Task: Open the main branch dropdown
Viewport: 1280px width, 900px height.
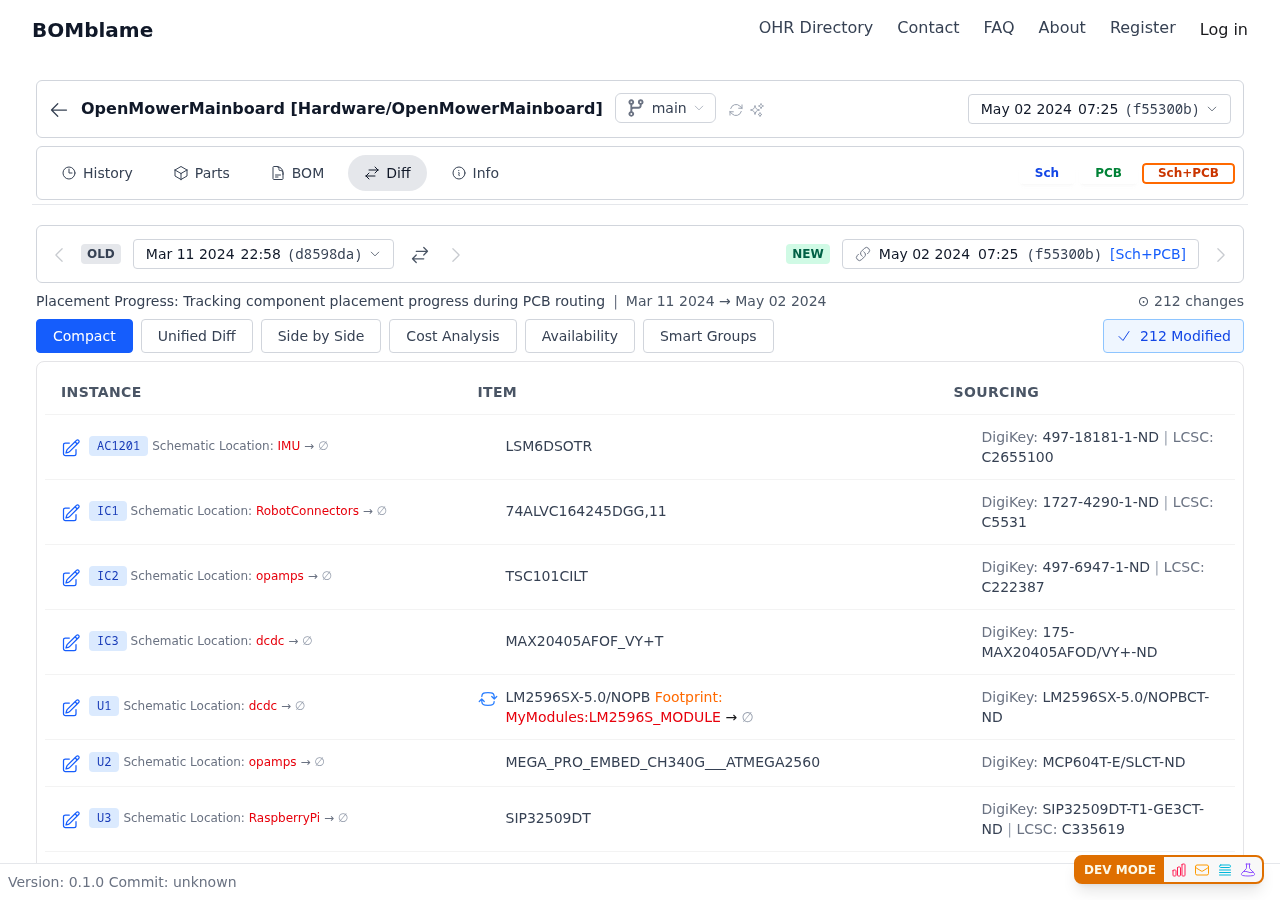Action: tap(665, 108)
